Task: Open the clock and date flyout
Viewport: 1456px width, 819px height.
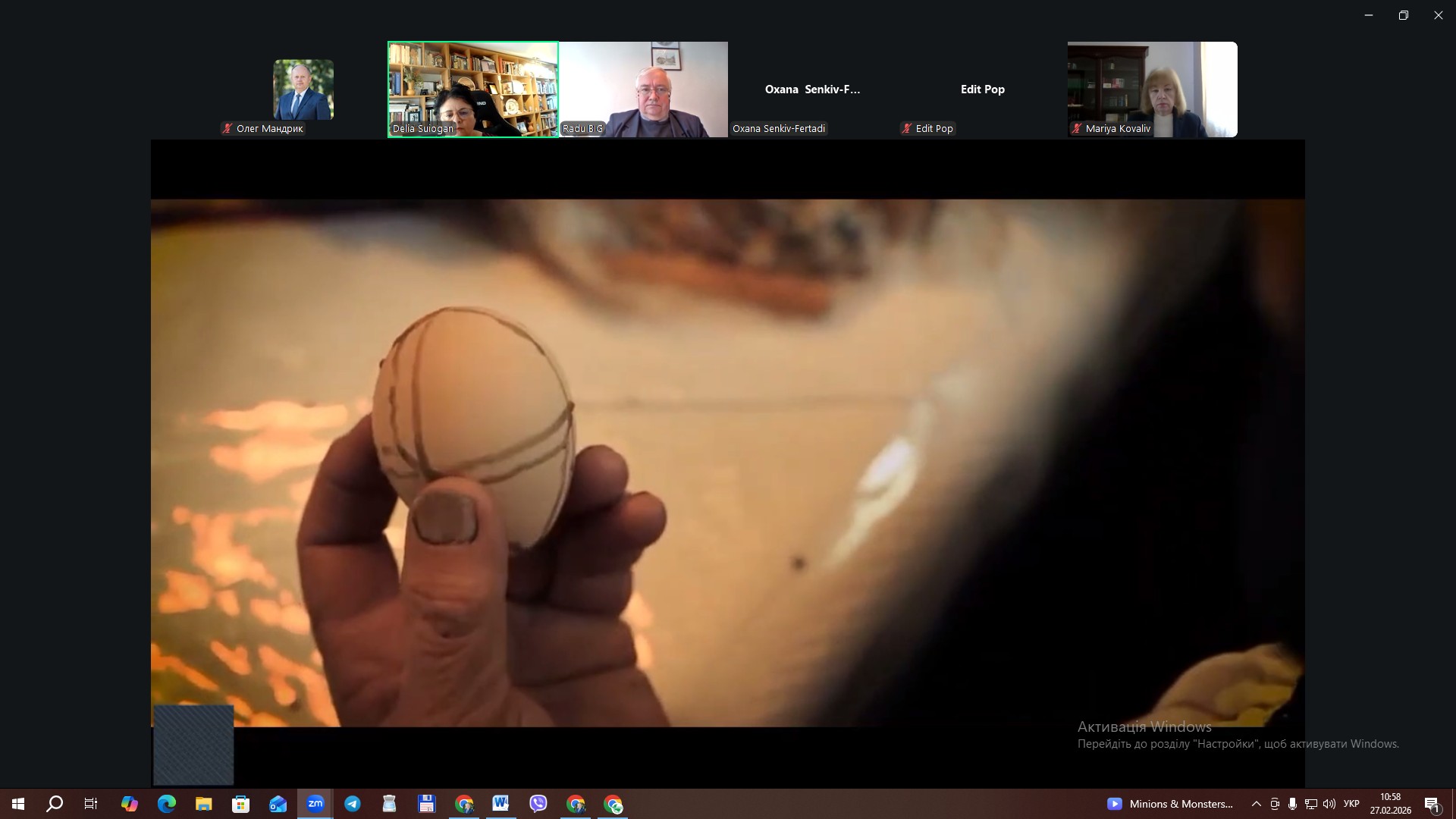Action: (1390, 804)
